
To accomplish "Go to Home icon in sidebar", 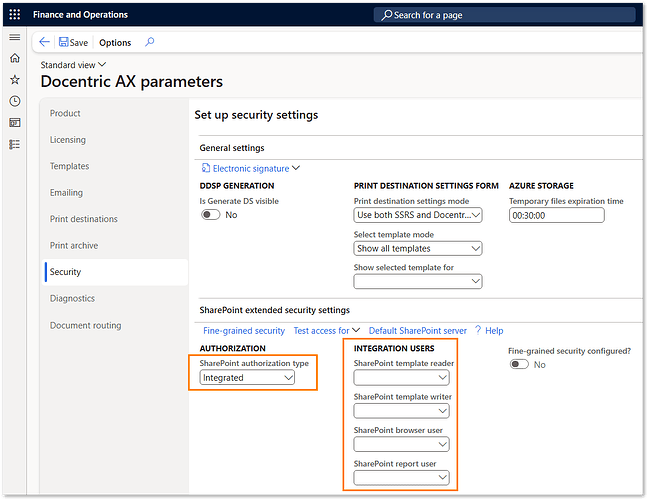I will click(x=15, y=58).
